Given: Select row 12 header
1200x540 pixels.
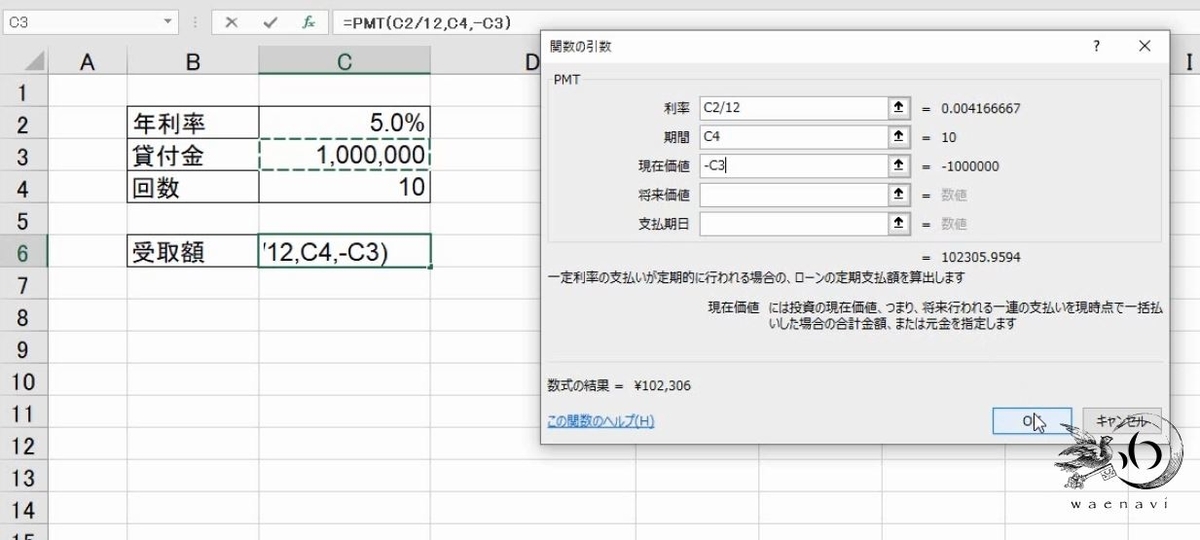Looking at the screenshot, I should click(x=24, y=446).
